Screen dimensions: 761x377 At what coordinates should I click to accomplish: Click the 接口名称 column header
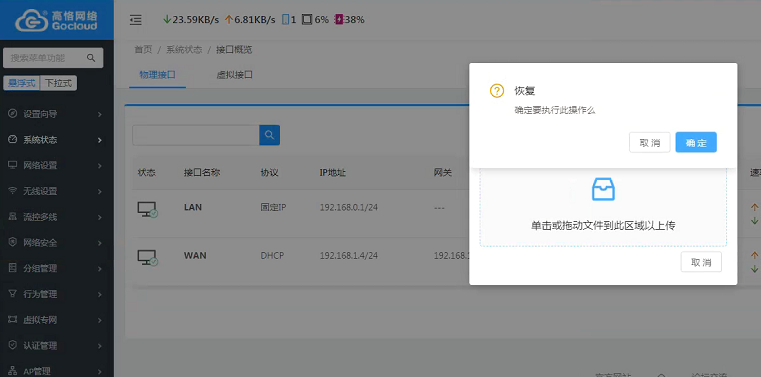coord(202,173)
